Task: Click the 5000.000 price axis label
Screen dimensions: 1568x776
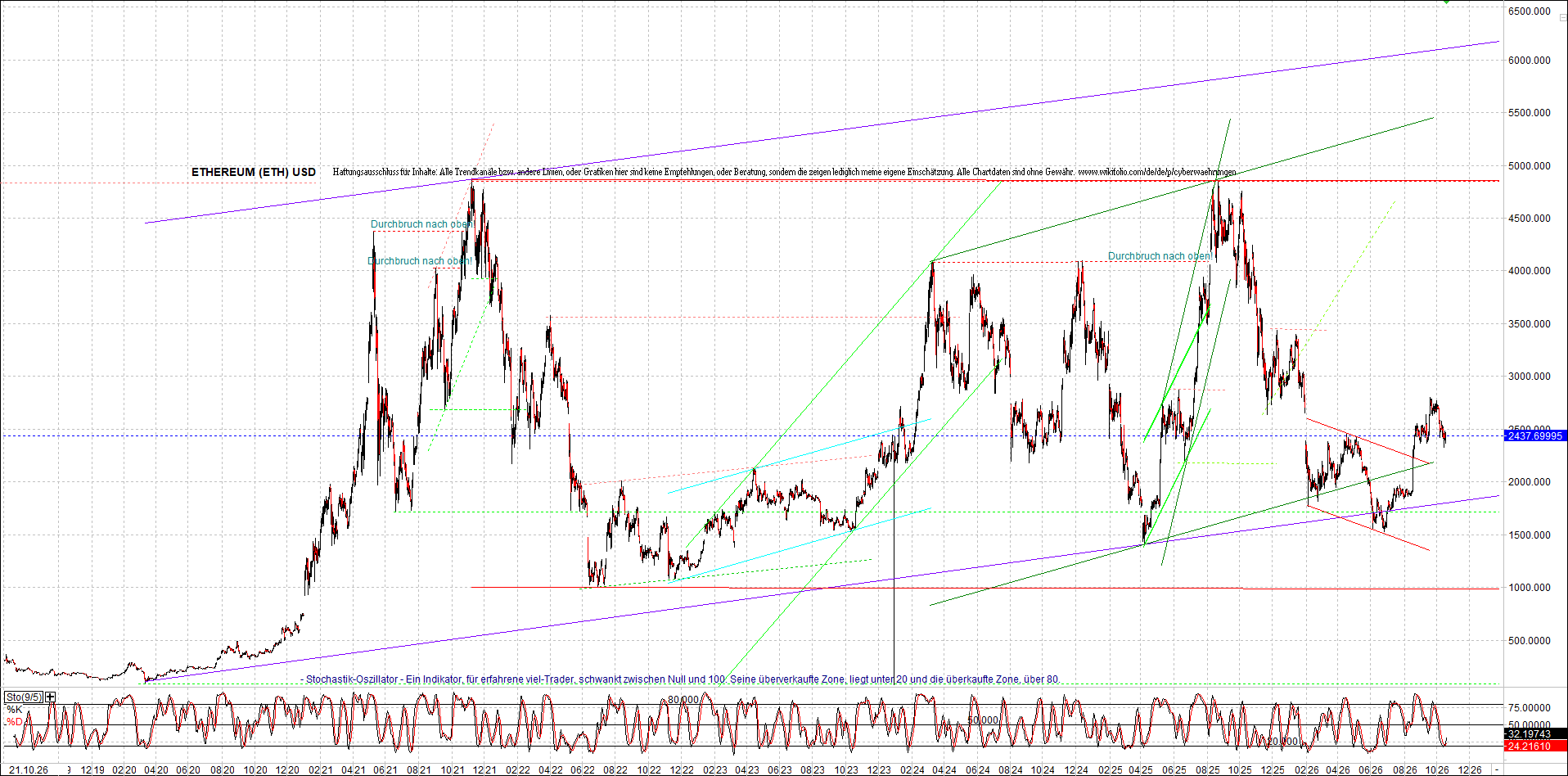Action: [x=1530, y=166]
